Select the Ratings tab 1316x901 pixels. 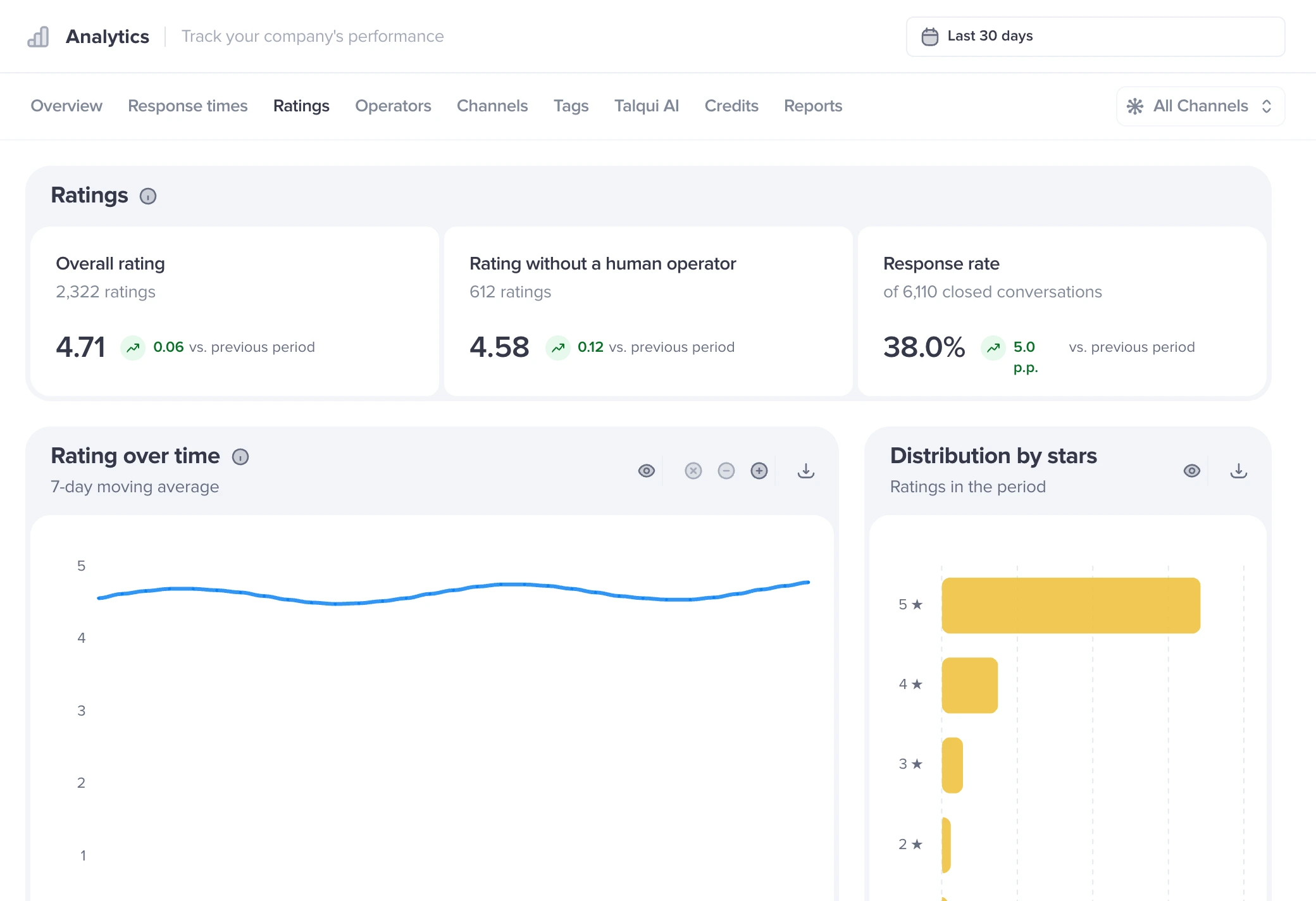(301, 106)
